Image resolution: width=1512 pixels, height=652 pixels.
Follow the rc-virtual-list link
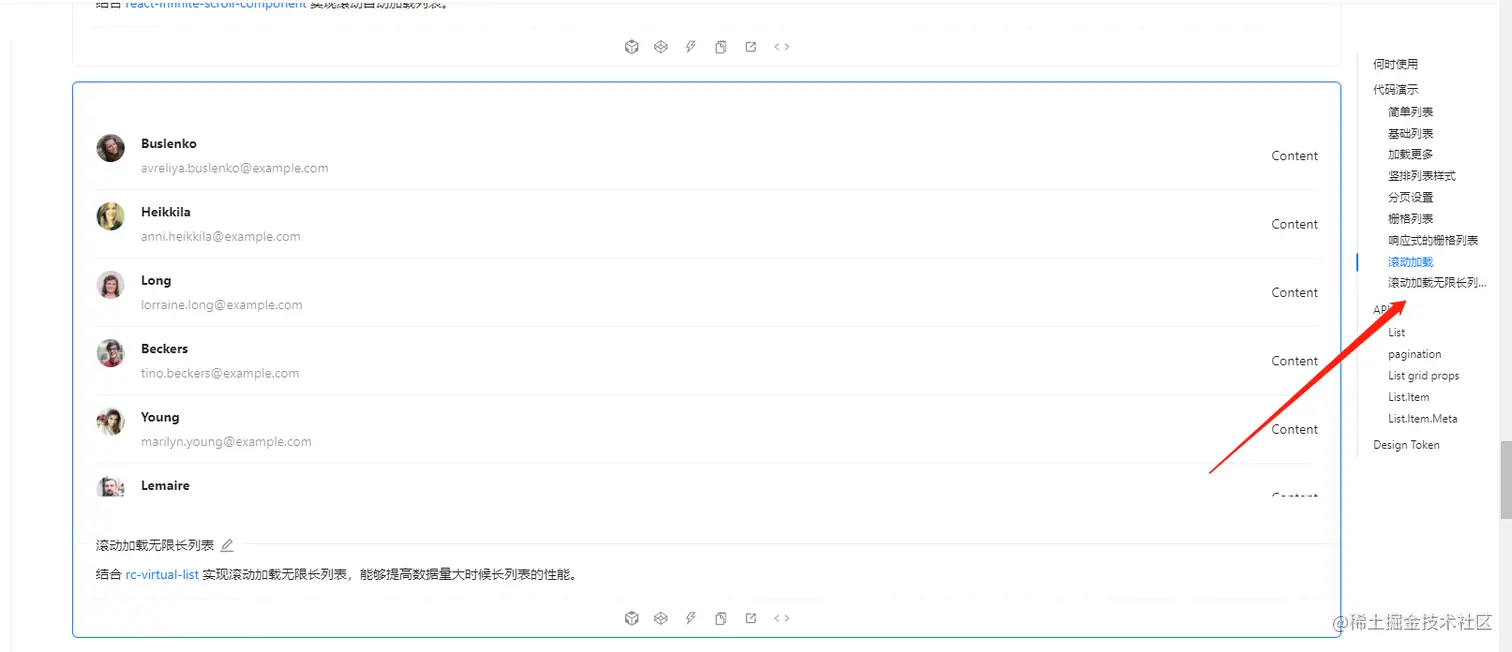click(162, 575)
